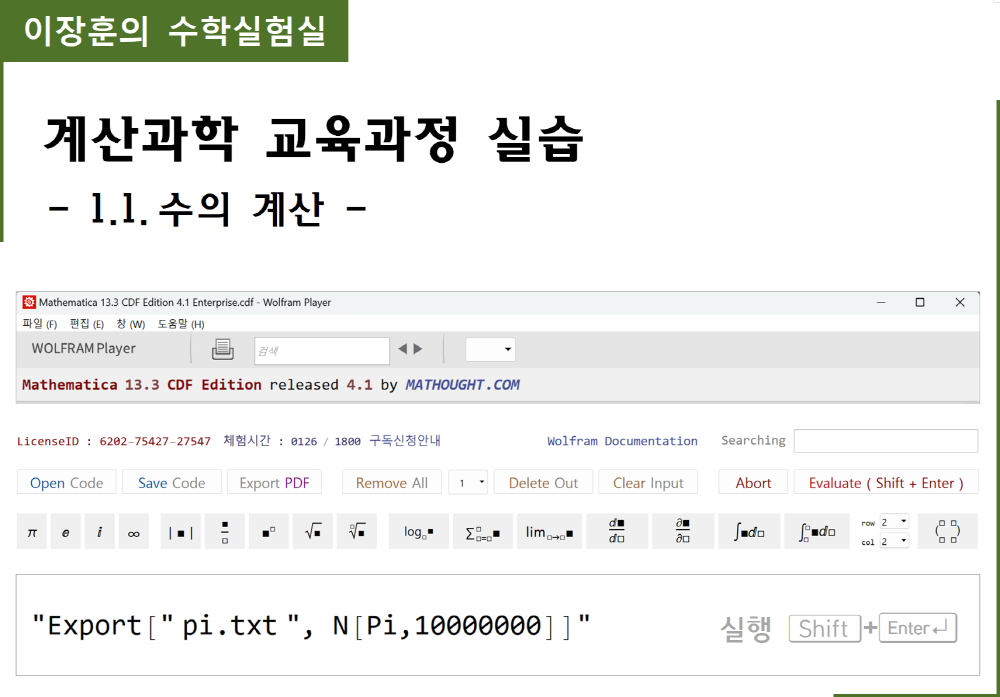Insert Euler's number e symbol
The width and height of the screenshot is (1000, 697).
point(66,532)
